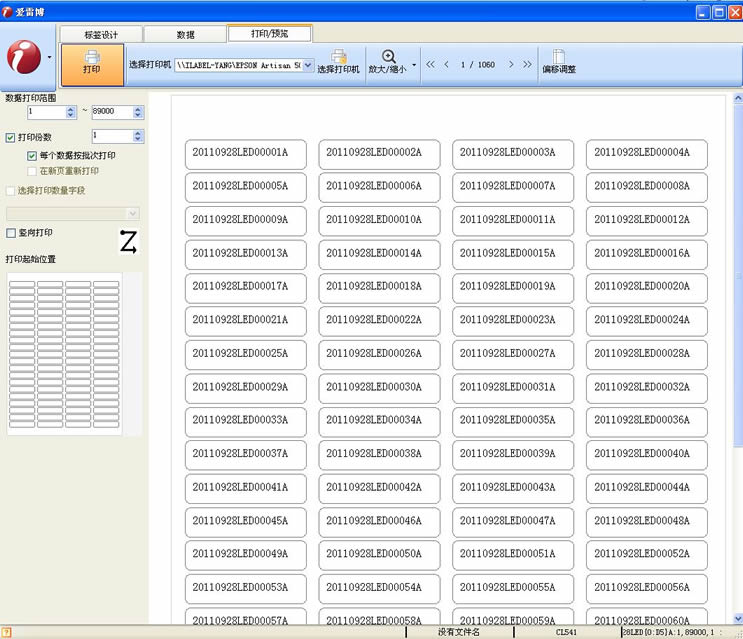Go to the next page arrow
743x639 pixels.
tap(511, 64)
